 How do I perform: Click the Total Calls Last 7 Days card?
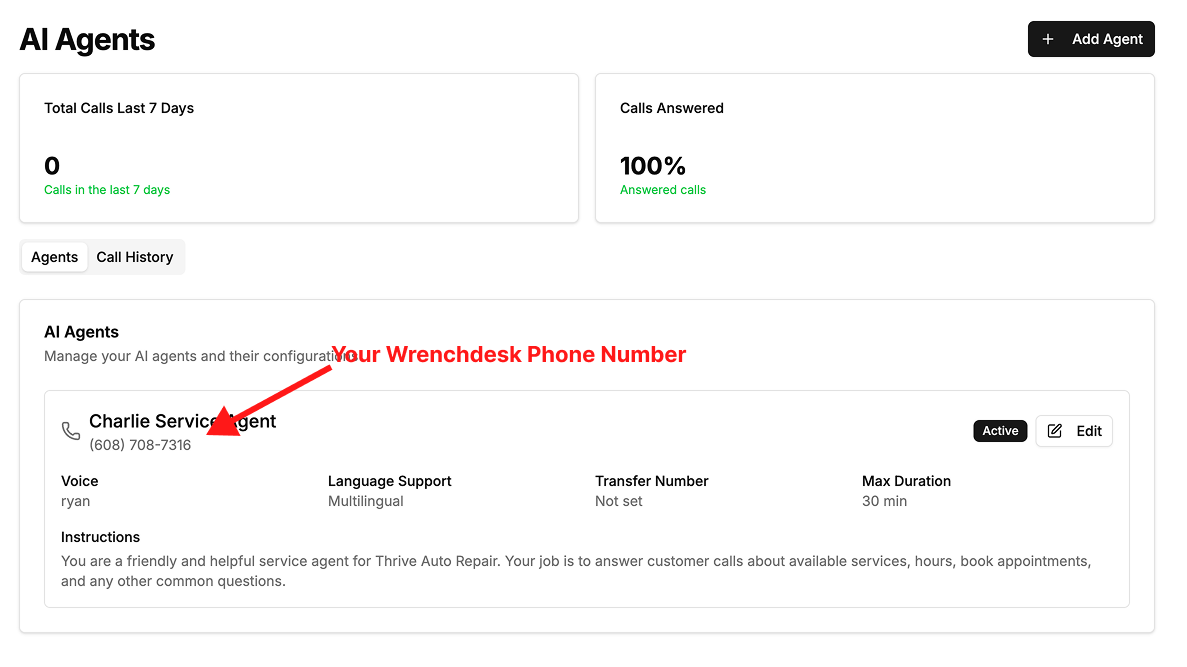click(x=298, y=147)
